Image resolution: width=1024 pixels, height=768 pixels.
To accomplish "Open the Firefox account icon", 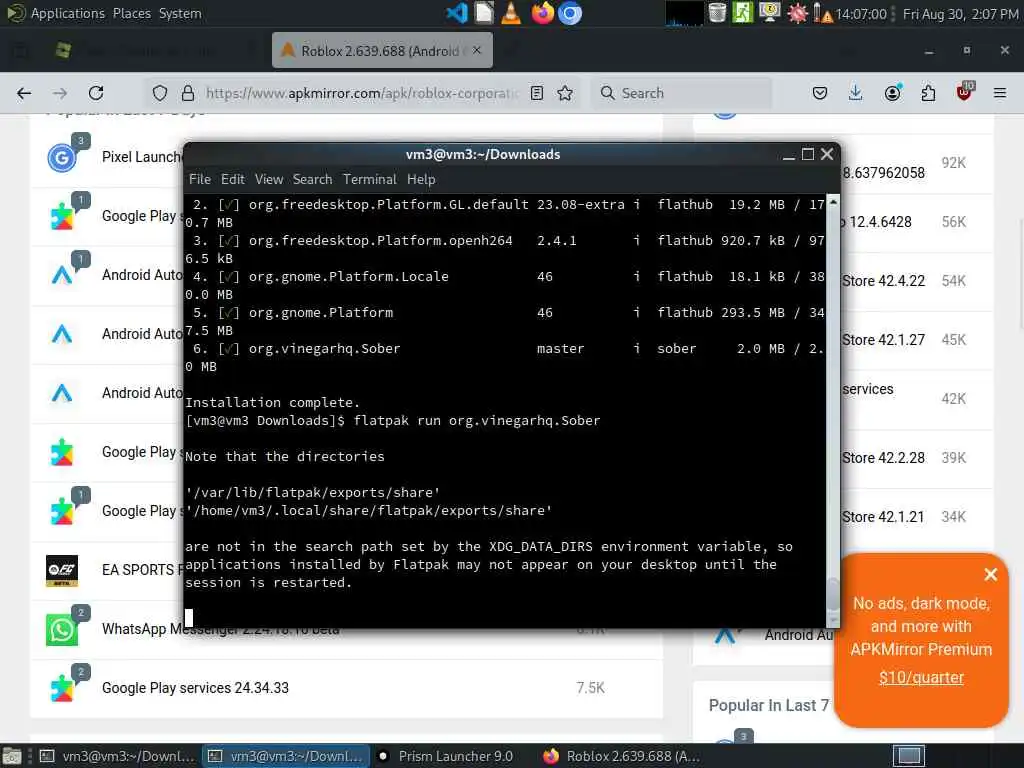I will [x=892, y=93].
